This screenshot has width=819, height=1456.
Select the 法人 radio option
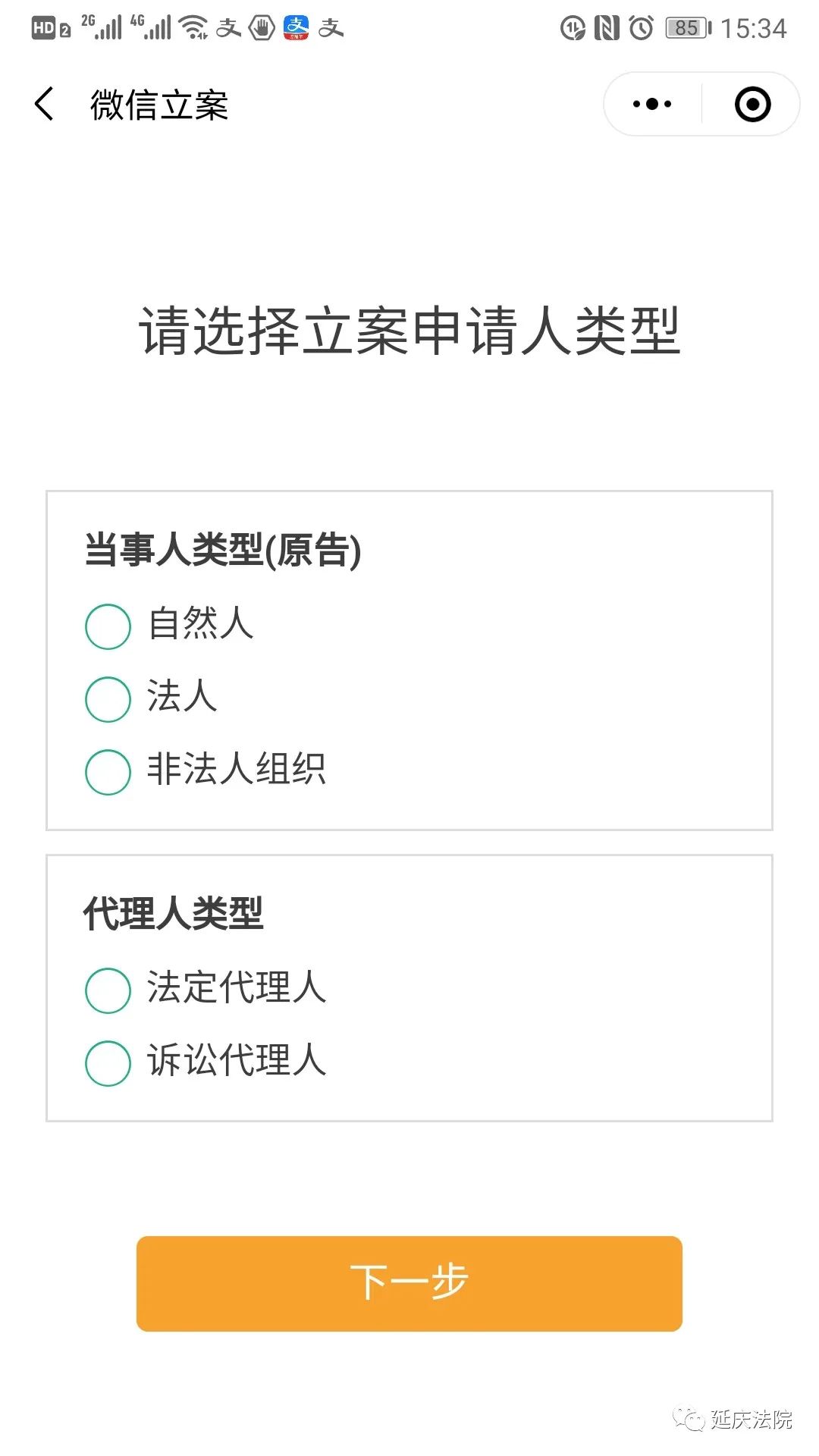point(108,699)
